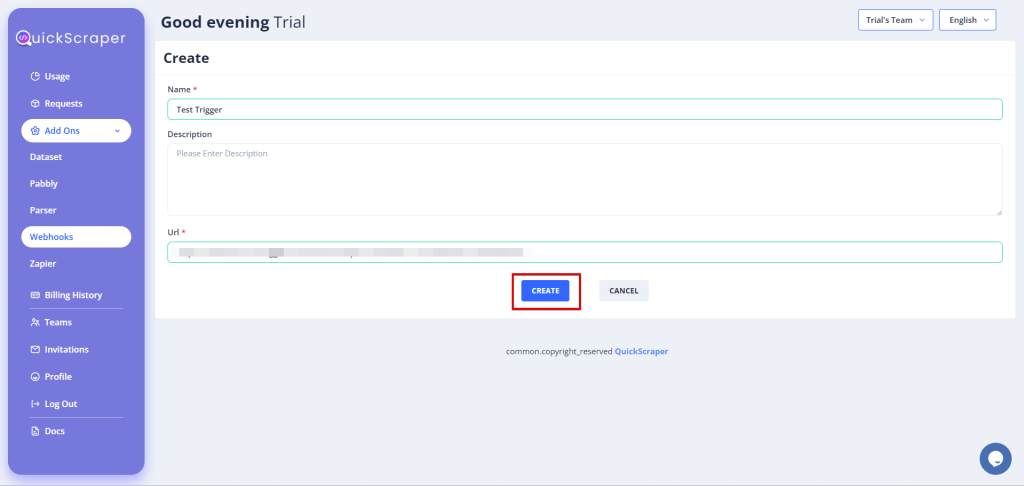Click the Billing History card icon
Image resolution: width=1024 pixels, height=486 pixels.
coord(35,295)
